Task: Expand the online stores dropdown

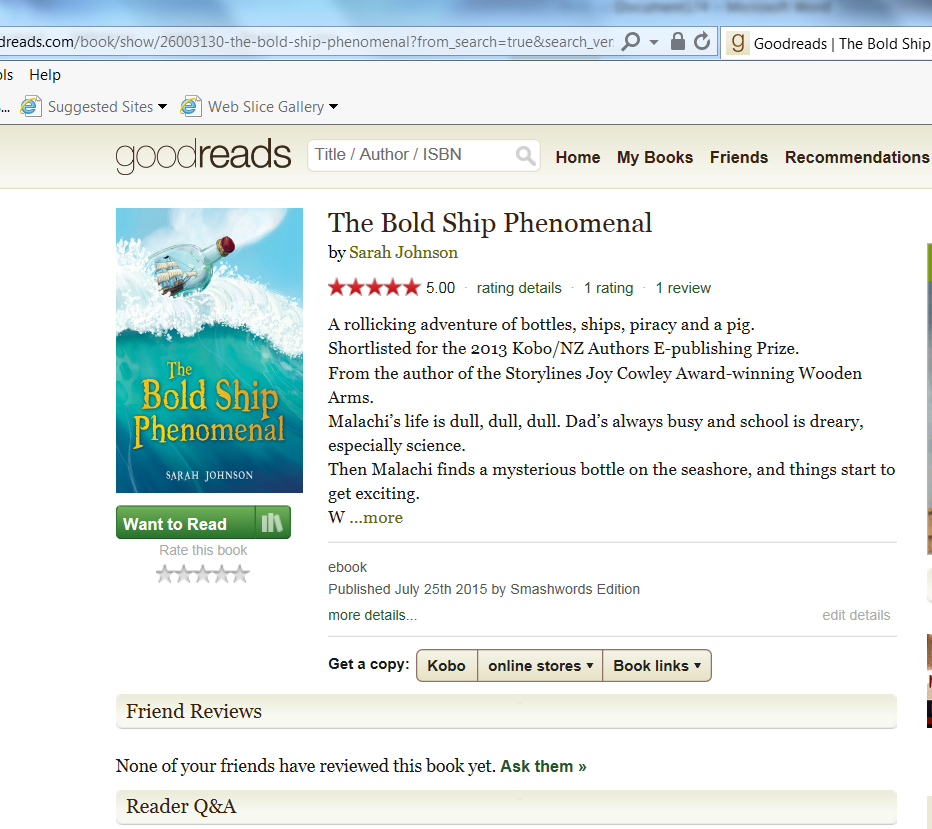Action: coord(540,666)
